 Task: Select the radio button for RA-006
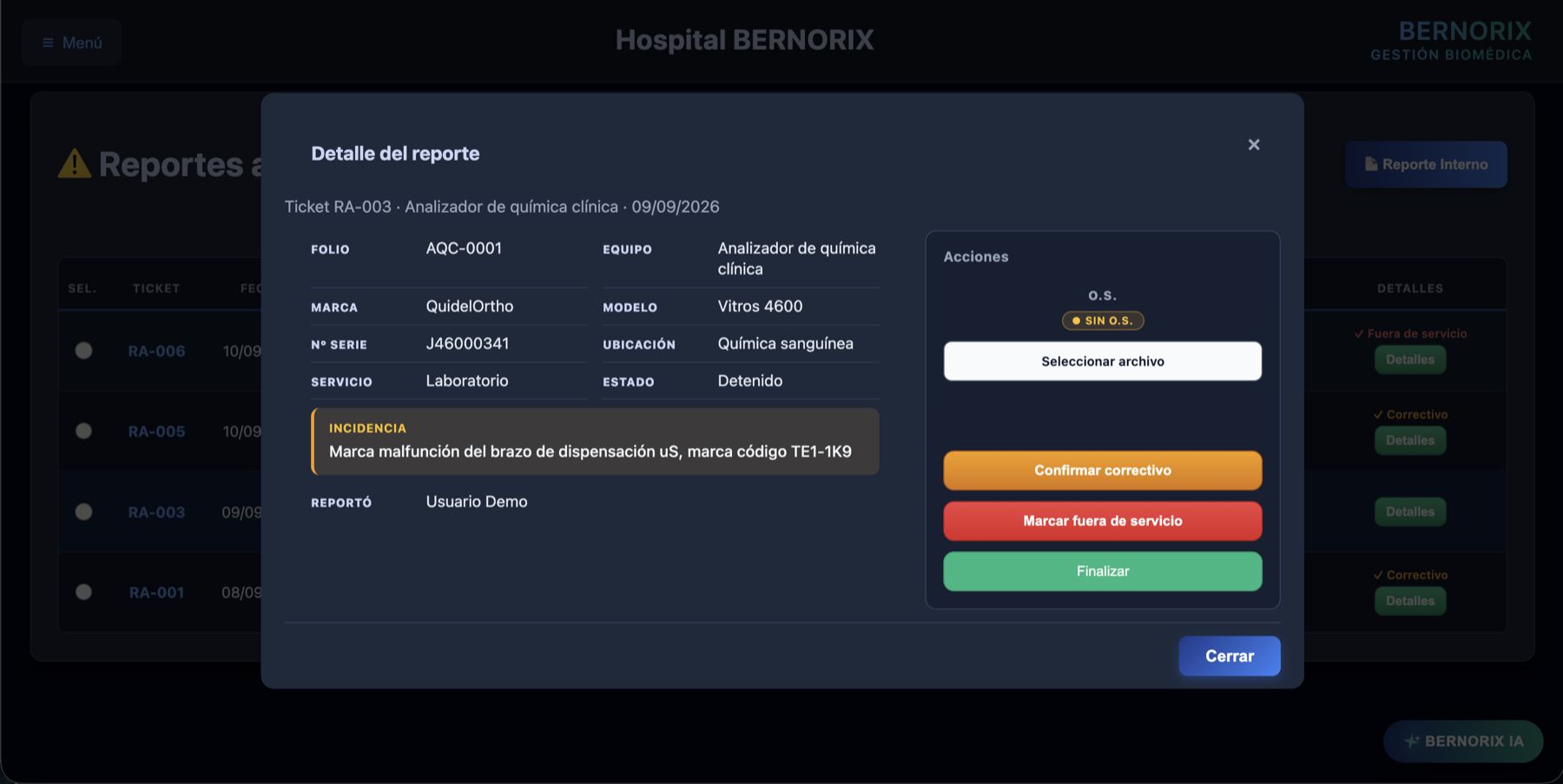tap(83, 351)
